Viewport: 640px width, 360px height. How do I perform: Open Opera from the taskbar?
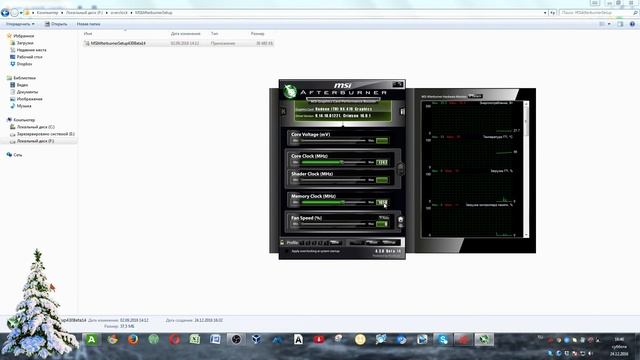point(175,339)
